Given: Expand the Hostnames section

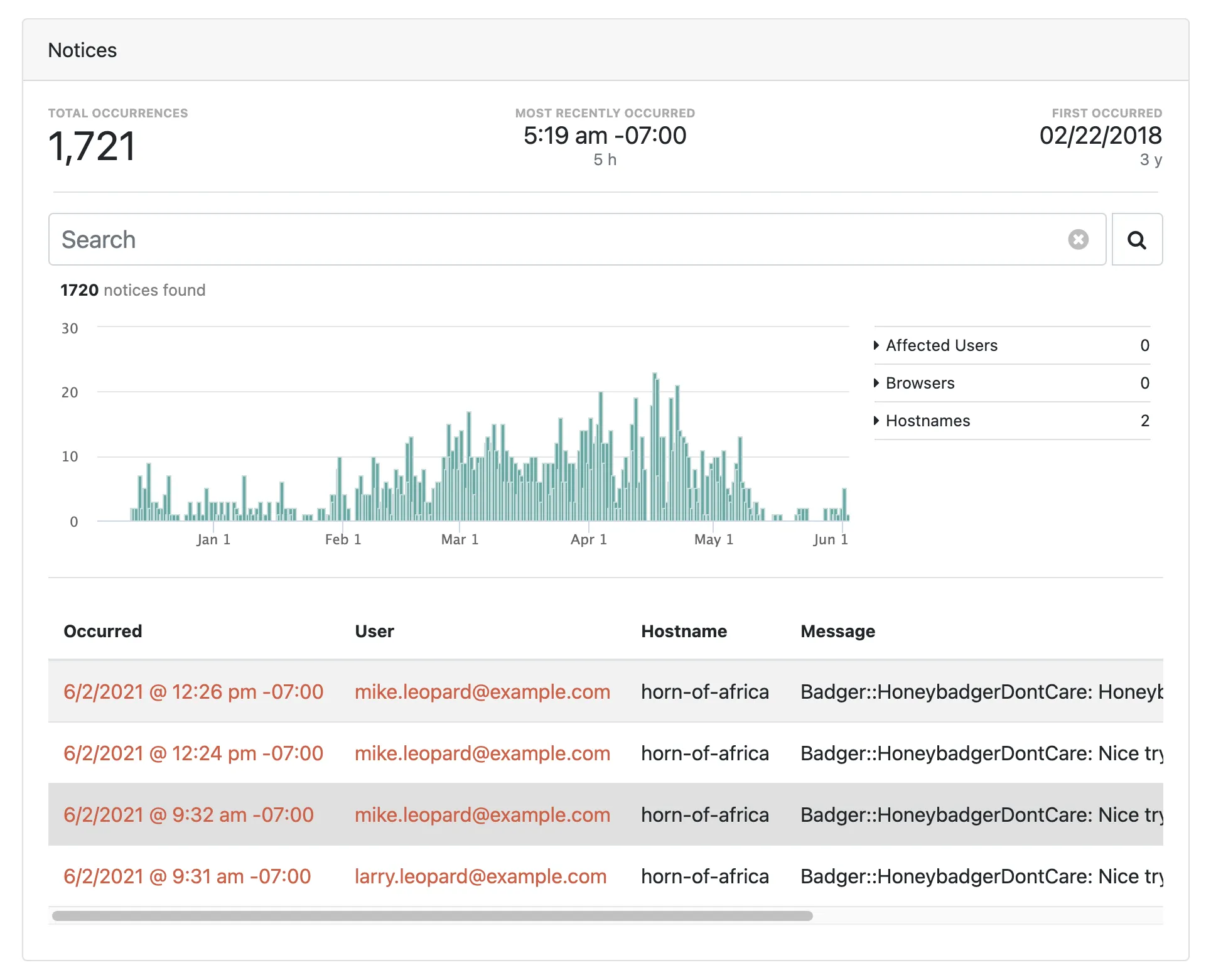Looking at the screenshot, I should click(x=927, y=421).
